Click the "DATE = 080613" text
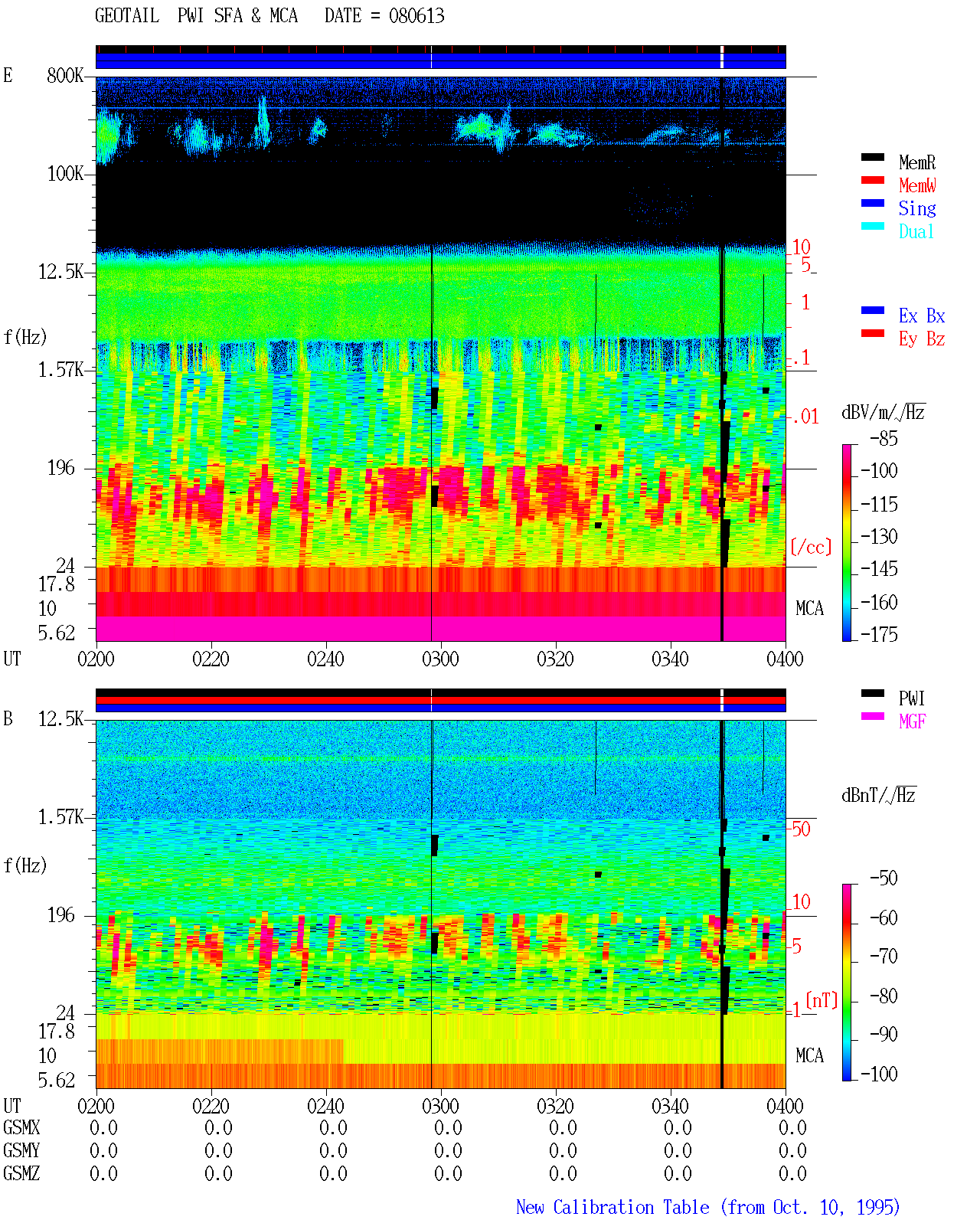The image size is (980, 1220). click(x=384, y=16)
